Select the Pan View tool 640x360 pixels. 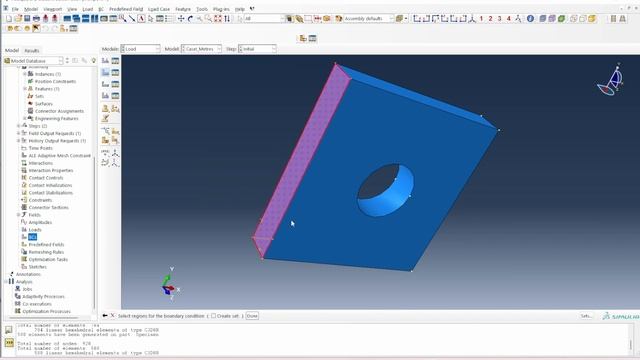(x=181, y=18)
